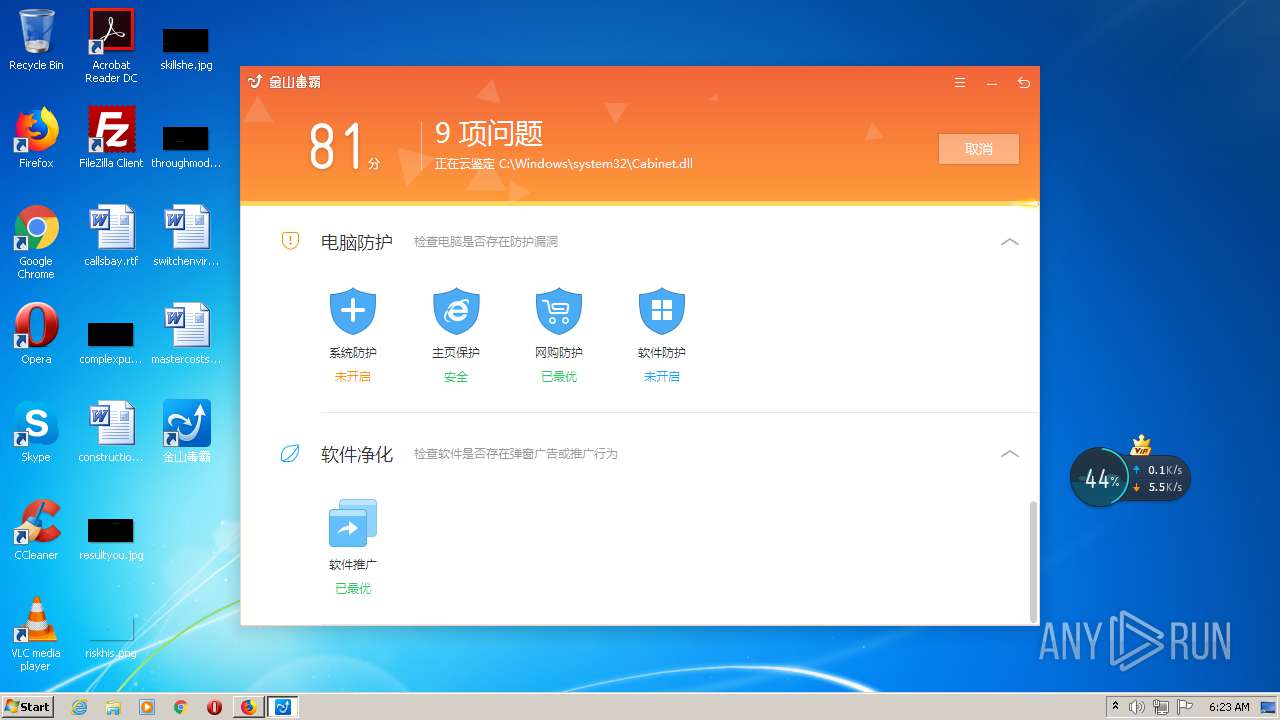Screen dimensions: 1280x720
Task: Cancel the scan with 取消 button
Action: pos(979,149)
